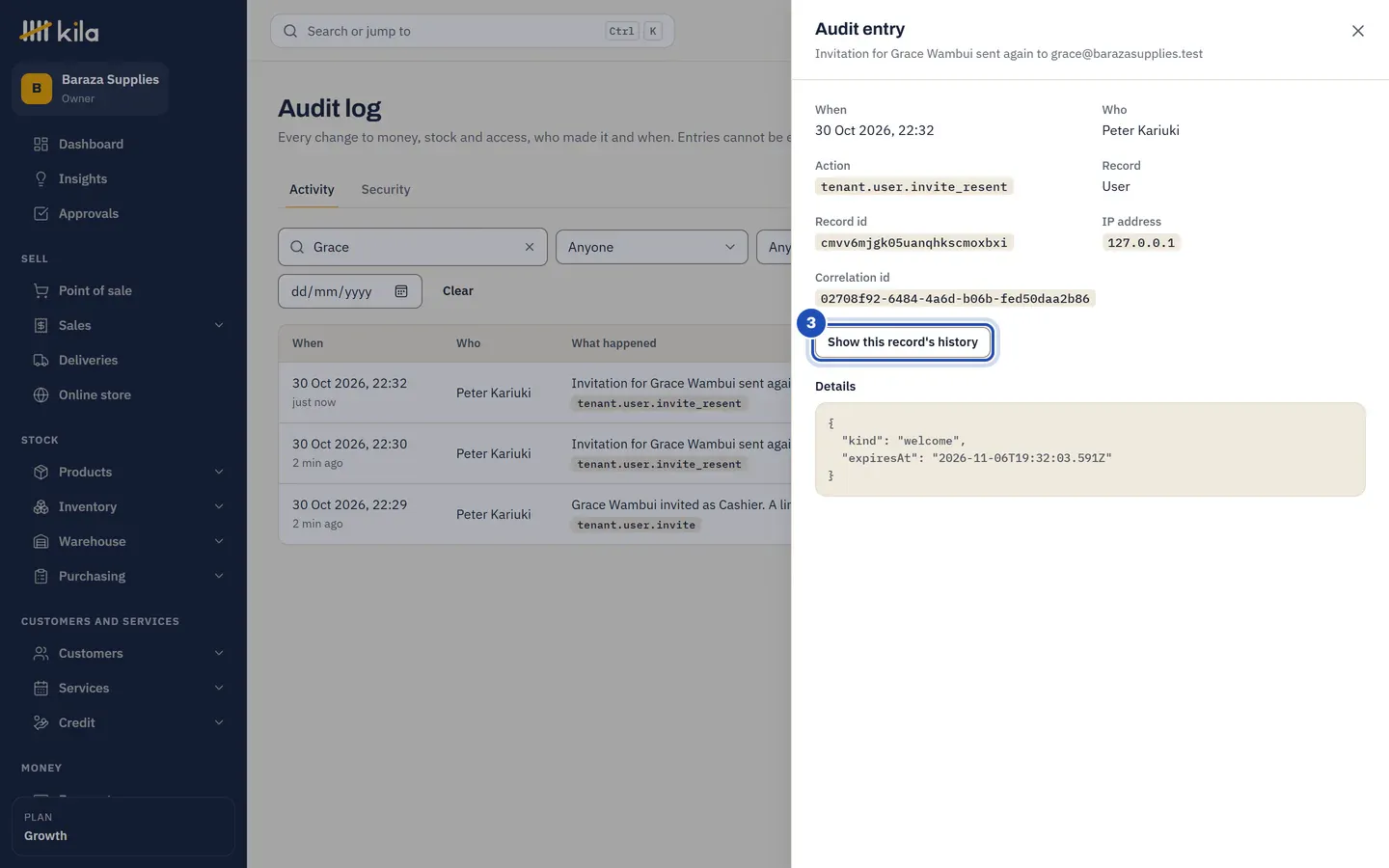Click the Credit icon in sidebar

tap(41, 722)
